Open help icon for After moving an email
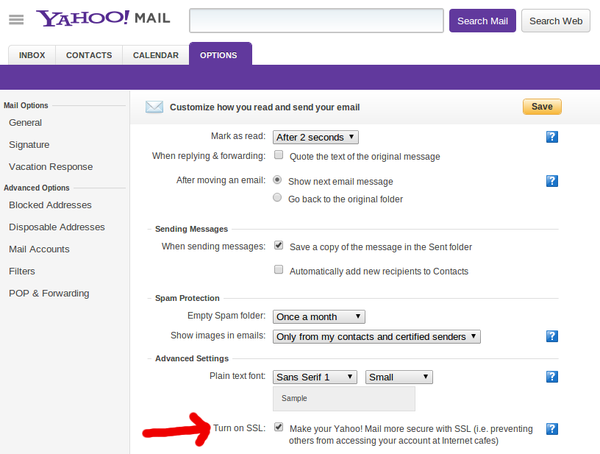Screen dimensions: 600x454 coord(551,181)
